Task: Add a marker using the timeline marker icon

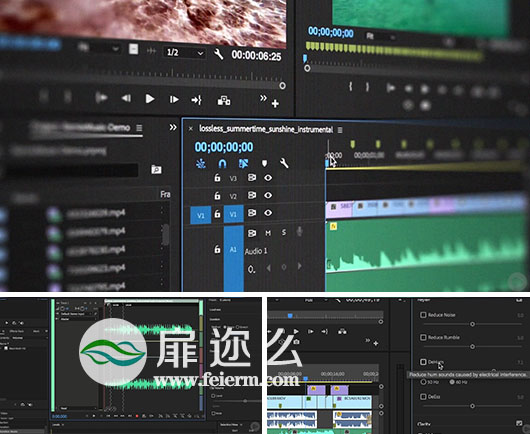Action: pyautogui.click(x=264, y=164)
